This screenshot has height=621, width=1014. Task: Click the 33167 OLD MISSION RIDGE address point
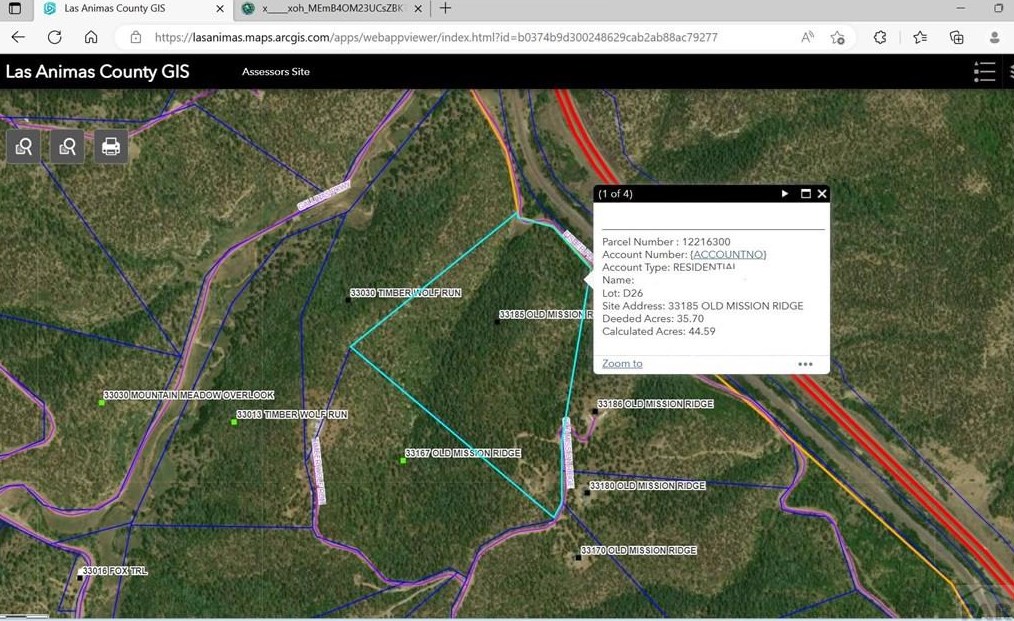coord(403,461)
